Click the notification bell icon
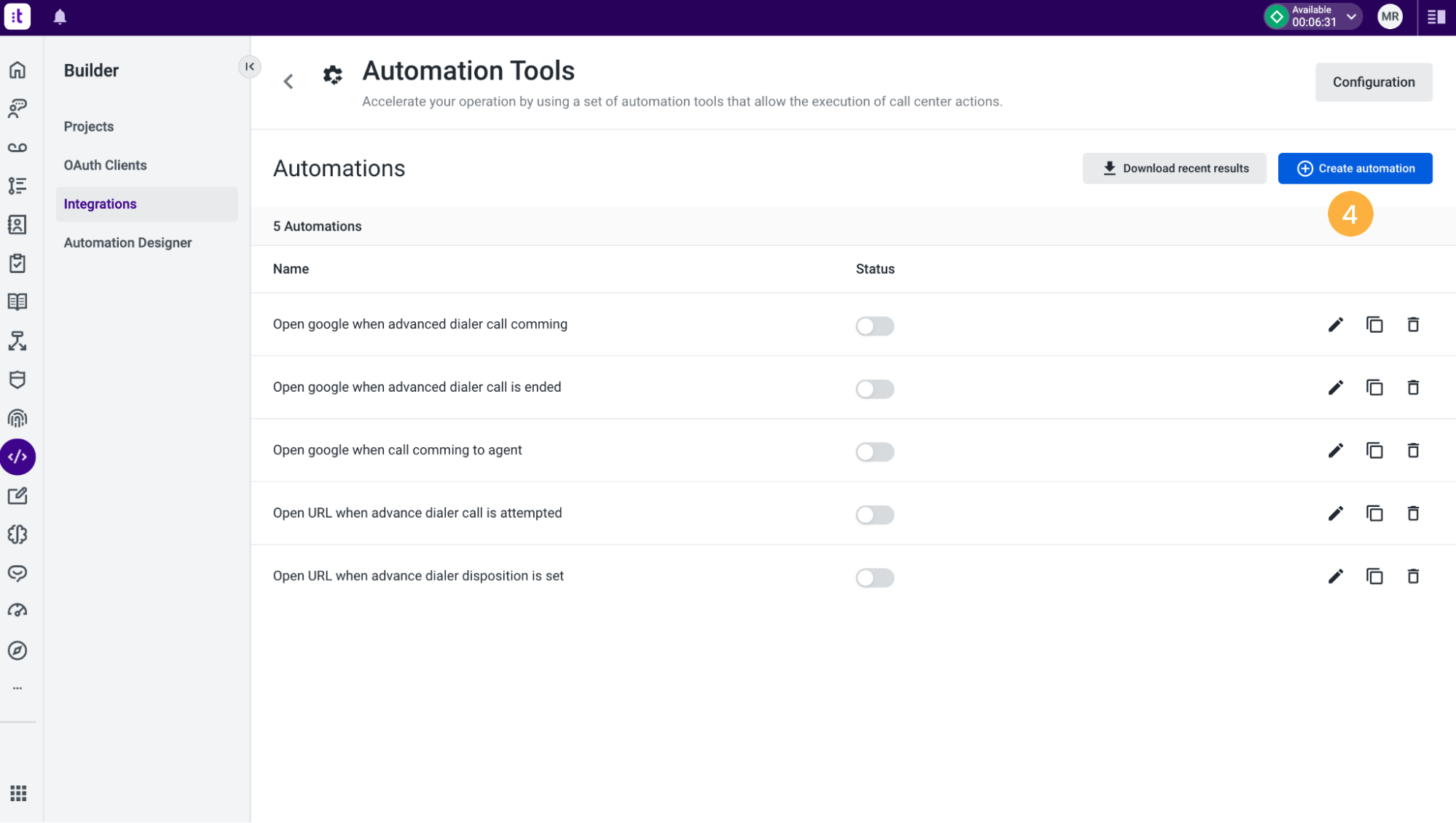 60,17
